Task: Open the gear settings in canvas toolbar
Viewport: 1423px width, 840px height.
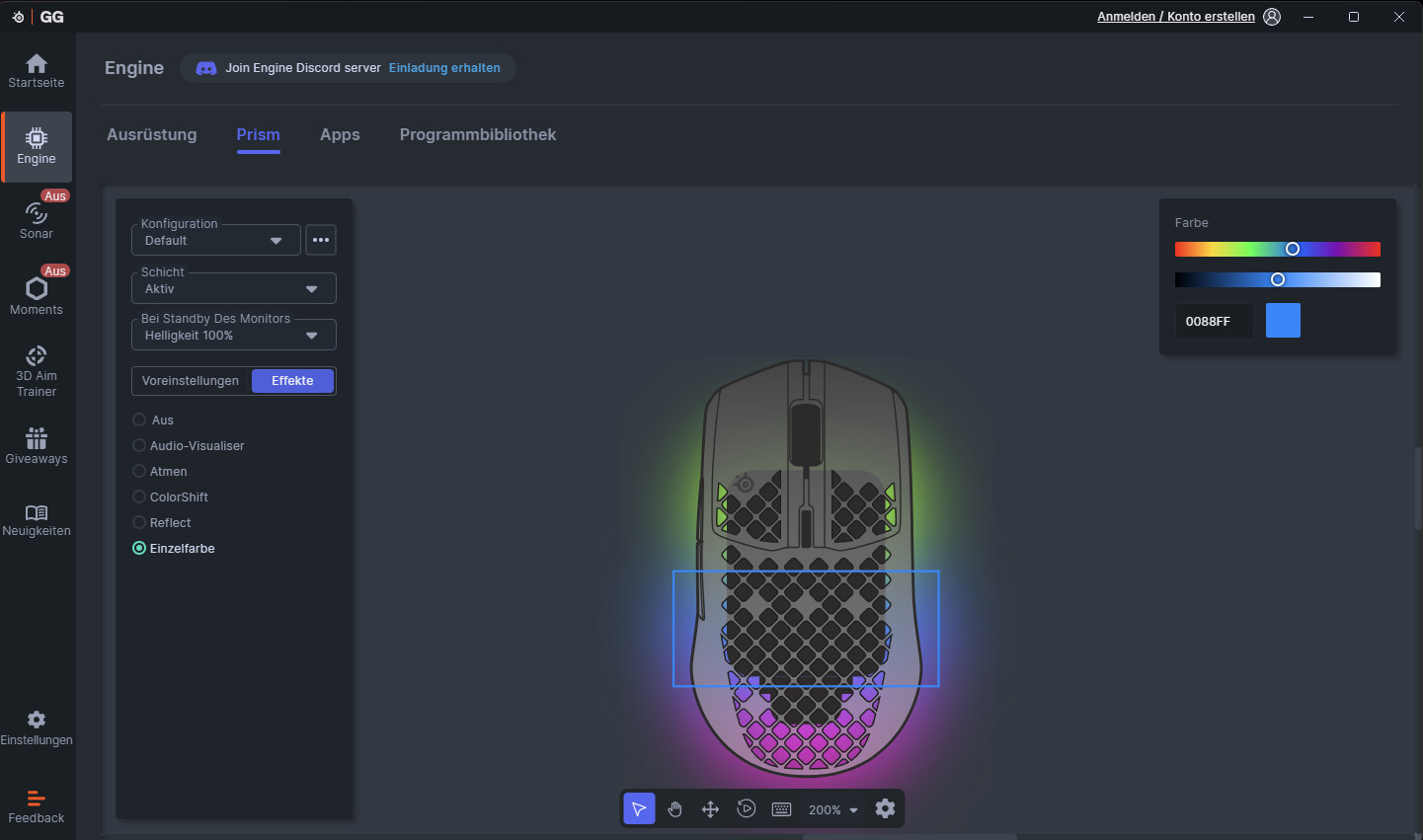Action: click(x=885, y=809)
